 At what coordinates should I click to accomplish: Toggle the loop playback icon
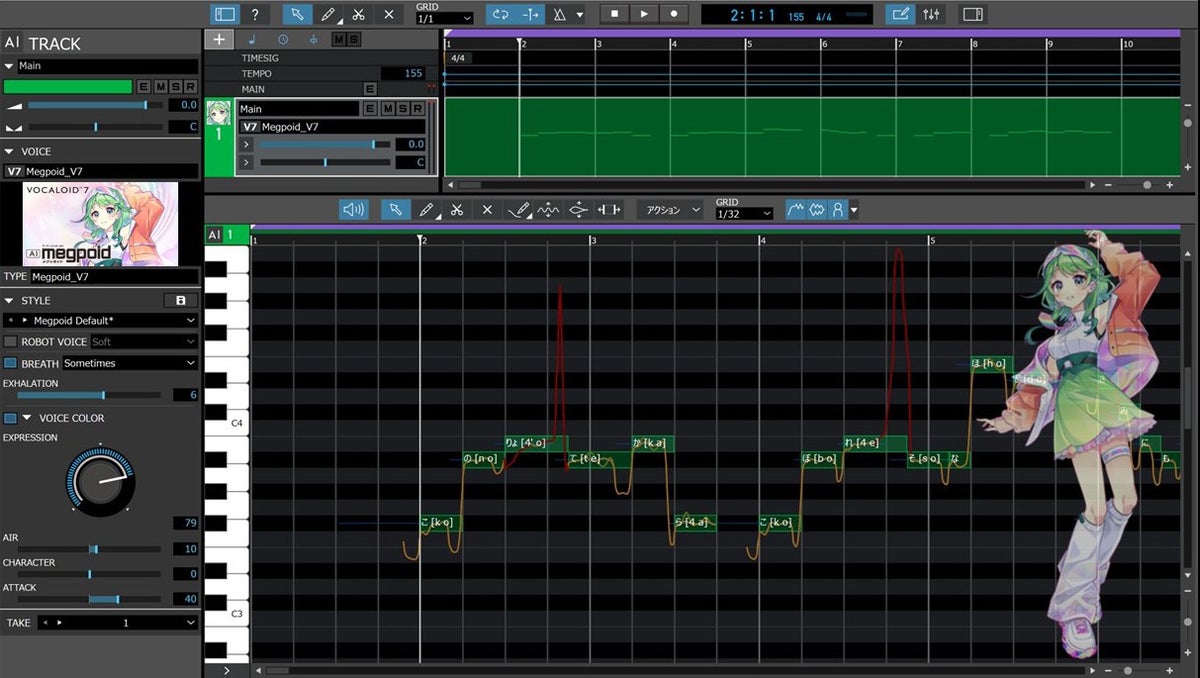pyautogui.click(x=499, y=14)
